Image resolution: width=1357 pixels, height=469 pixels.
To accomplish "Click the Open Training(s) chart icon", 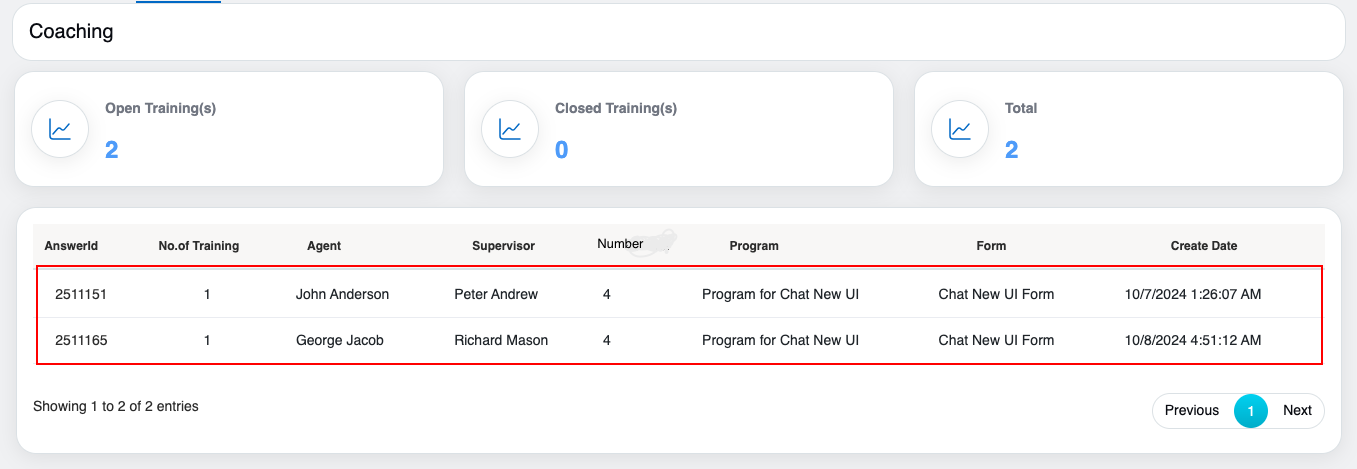I will pyautogui.click(x=61, y=129).
